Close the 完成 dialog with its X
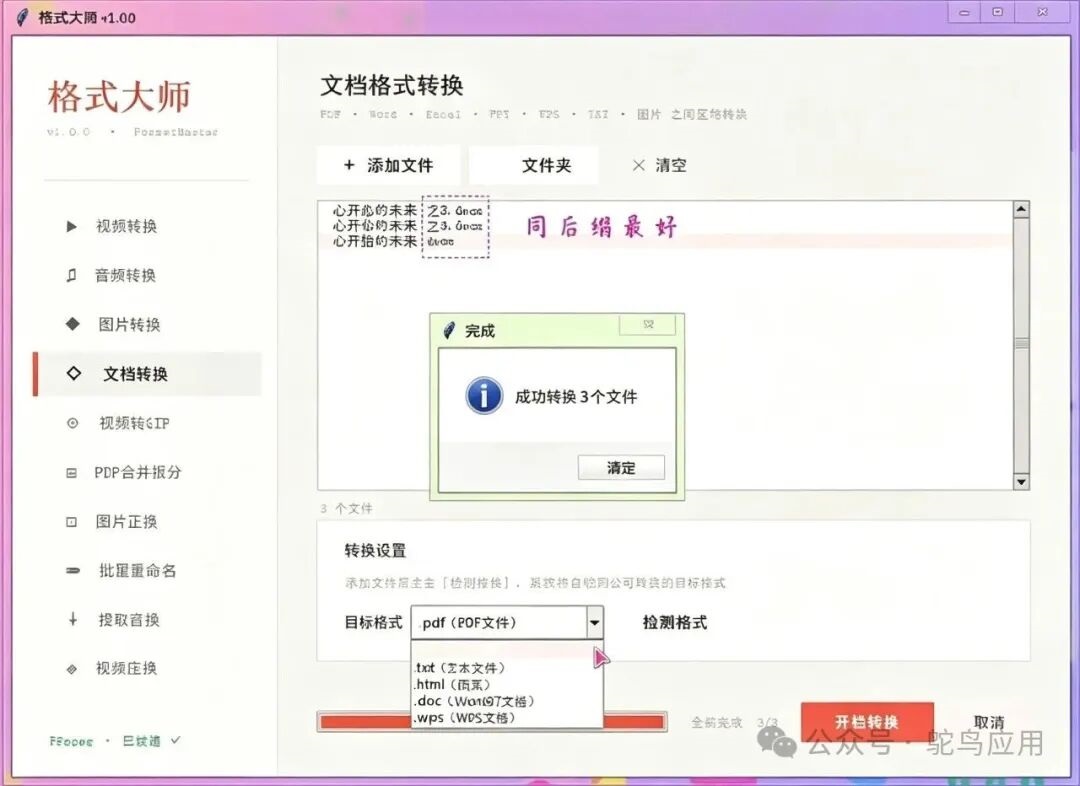1080x786 pixels. [647, 324]
